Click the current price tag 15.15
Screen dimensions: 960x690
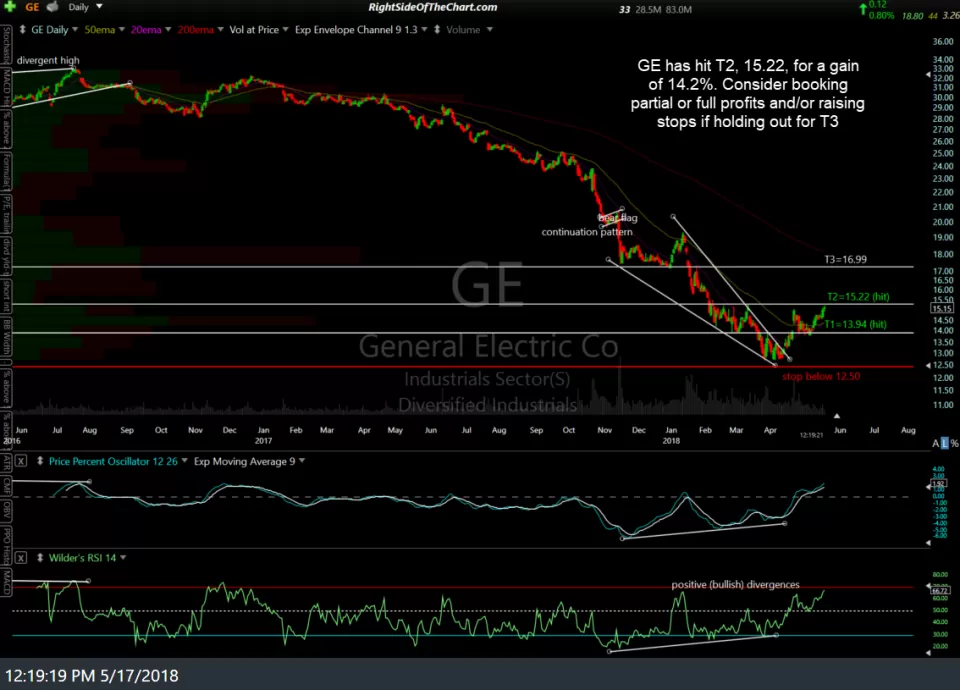coord(942,309)
